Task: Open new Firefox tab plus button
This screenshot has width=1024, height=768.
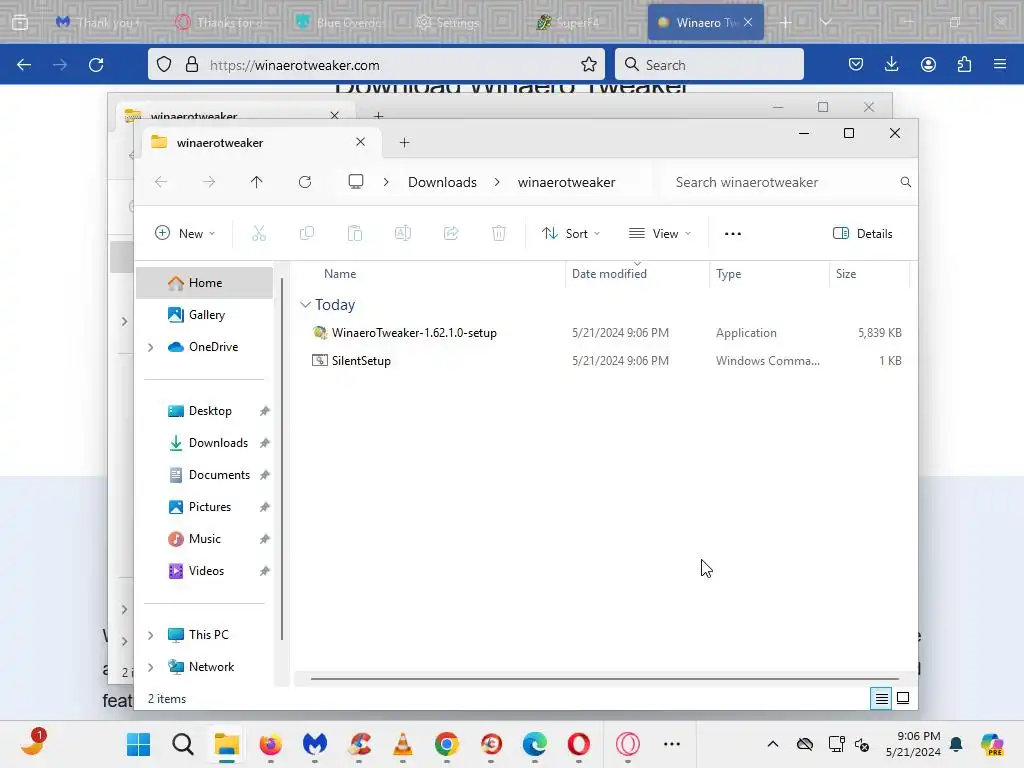Action: tap(786, 23)
